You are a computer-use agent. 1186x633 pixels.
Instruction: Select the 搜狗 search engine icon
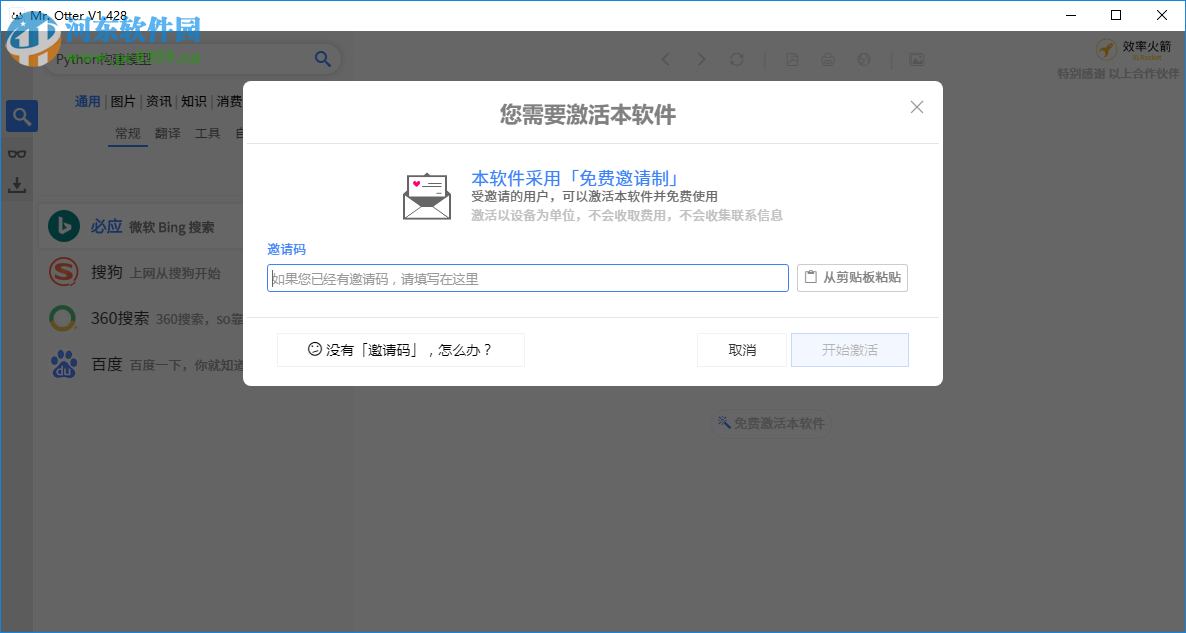pyautogui.click(x=64, y=272)
